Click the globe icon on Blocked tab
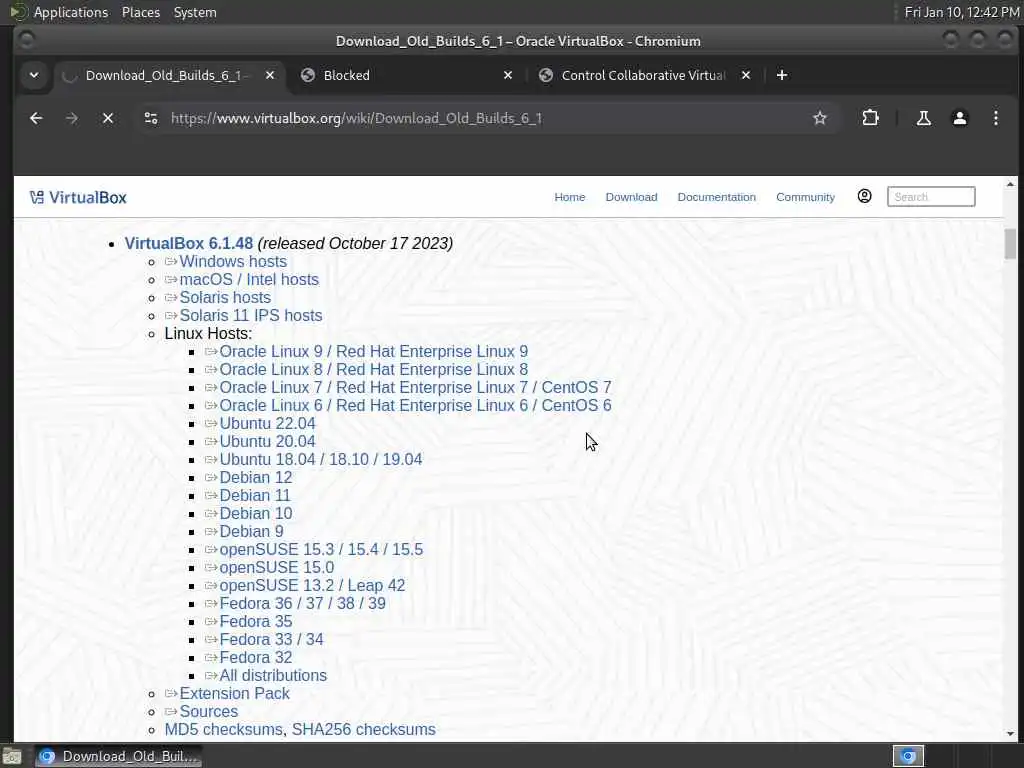Screen dimensions: 1024x768 pos(308,75)
